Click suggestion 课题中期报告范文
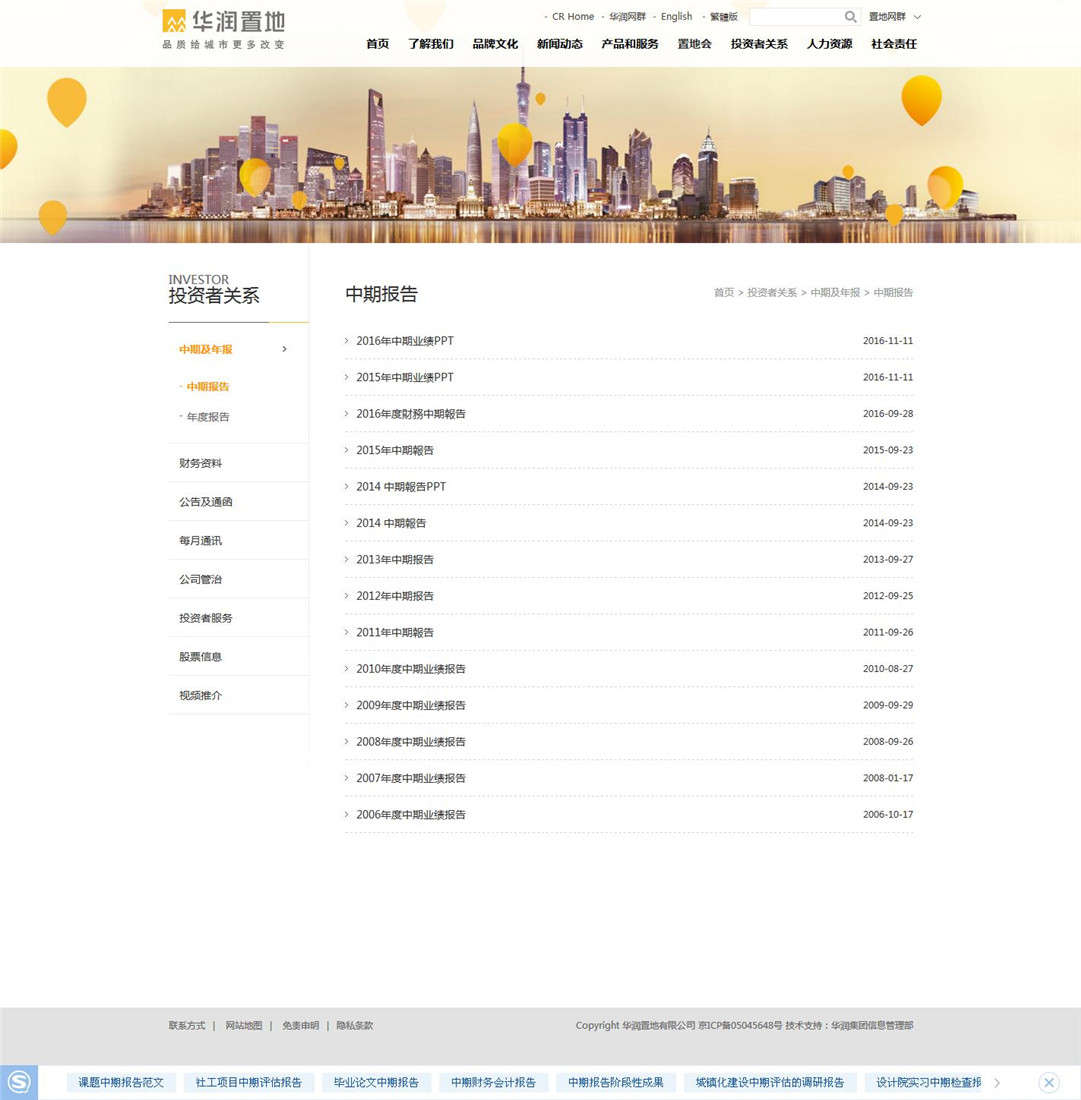 121,1082
